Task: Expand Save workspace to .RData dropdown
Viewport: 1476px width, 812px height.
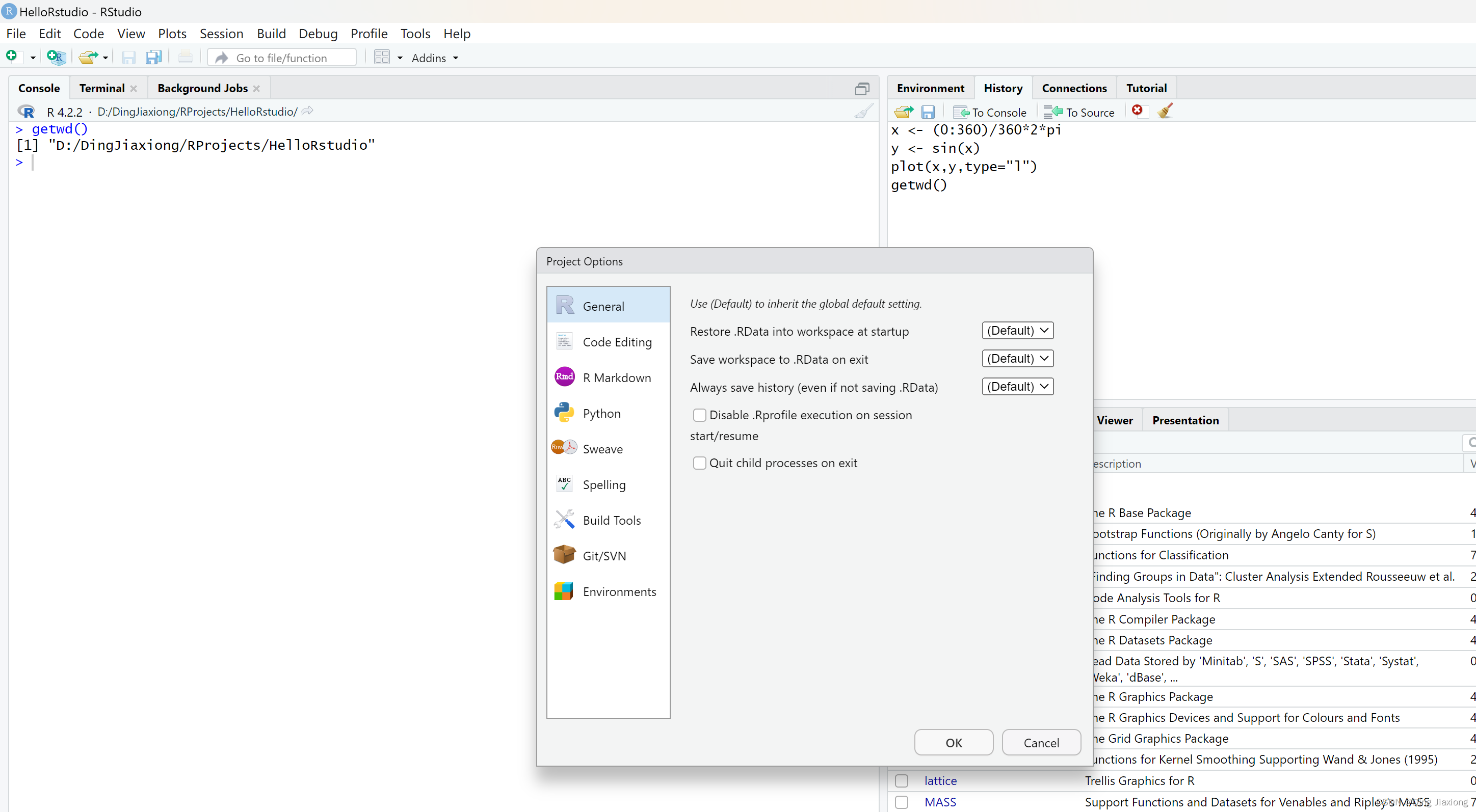Action: tap(1017, 359)
